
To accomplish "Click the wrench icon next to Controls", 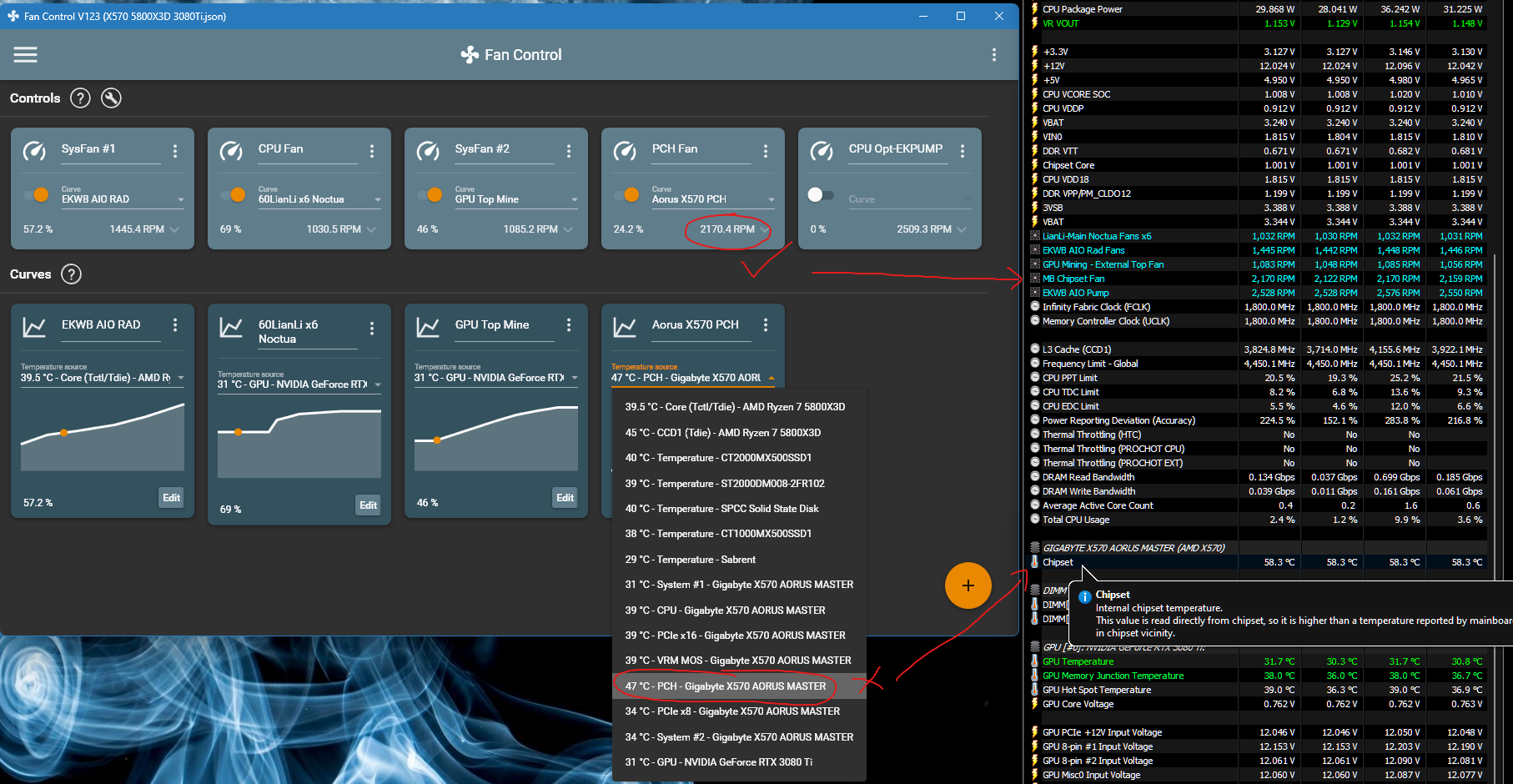I will 112,98.
